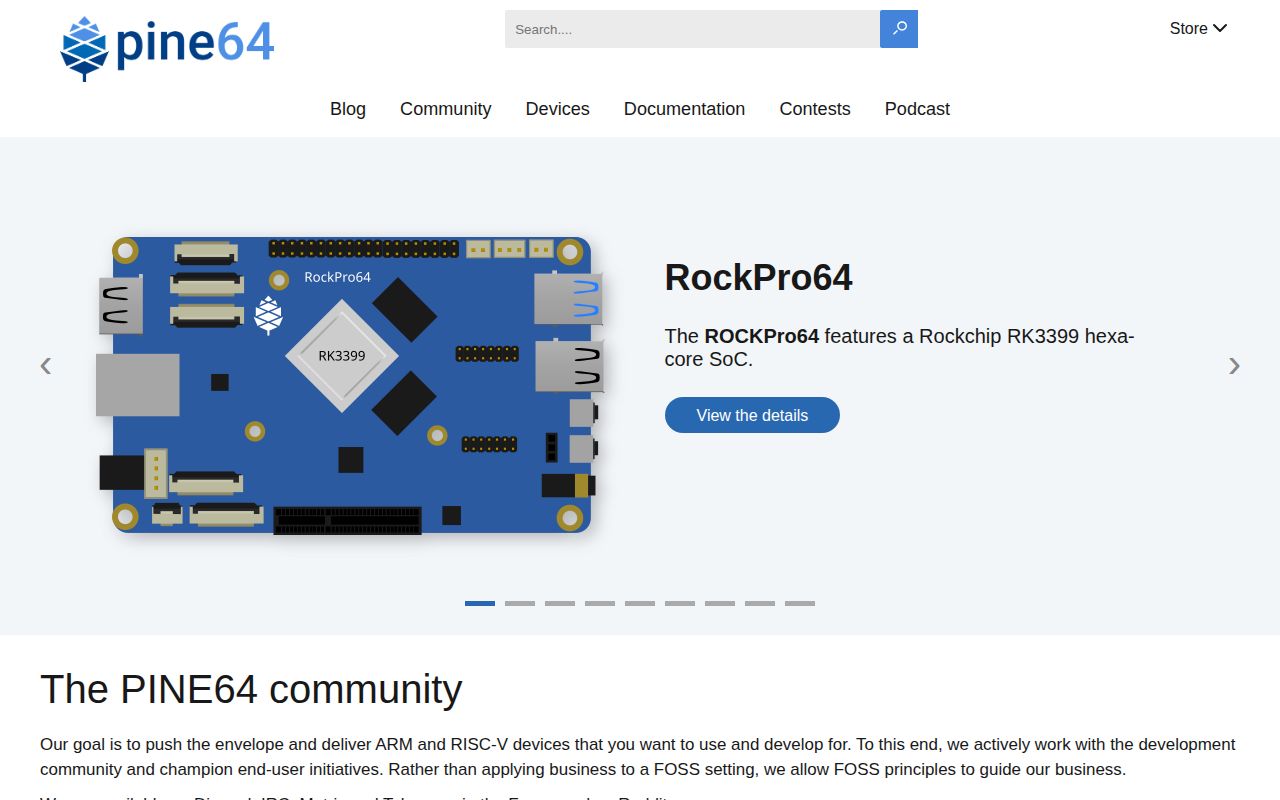Open the Devices navigation menu
The image size is (1280, 800).
(x=557, y=109)
